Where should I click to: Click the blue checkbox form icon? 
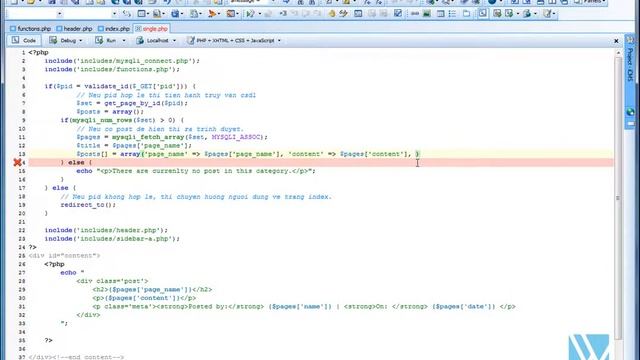click(x=398, y=14)
